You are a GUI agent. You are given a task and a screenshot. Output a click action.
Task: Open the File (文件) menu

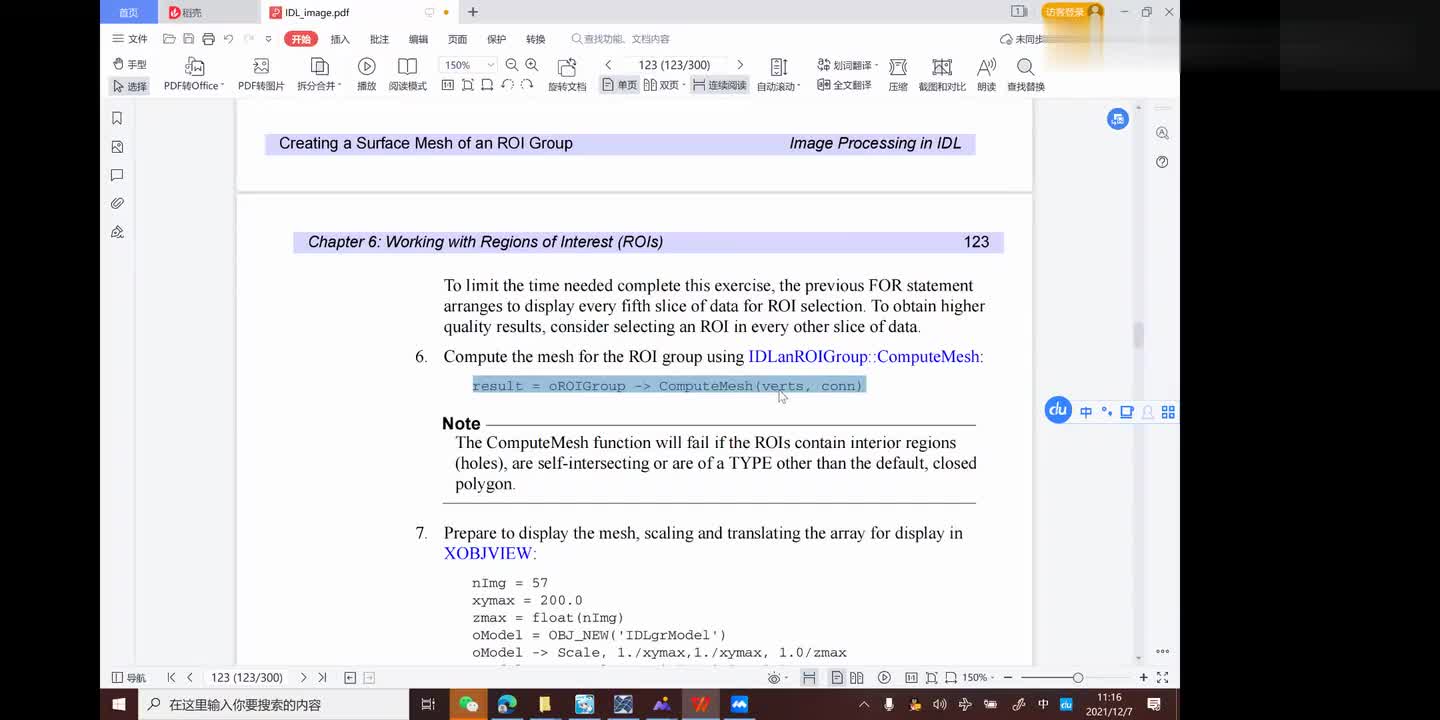pyautogui.click(x=130, y=39)
